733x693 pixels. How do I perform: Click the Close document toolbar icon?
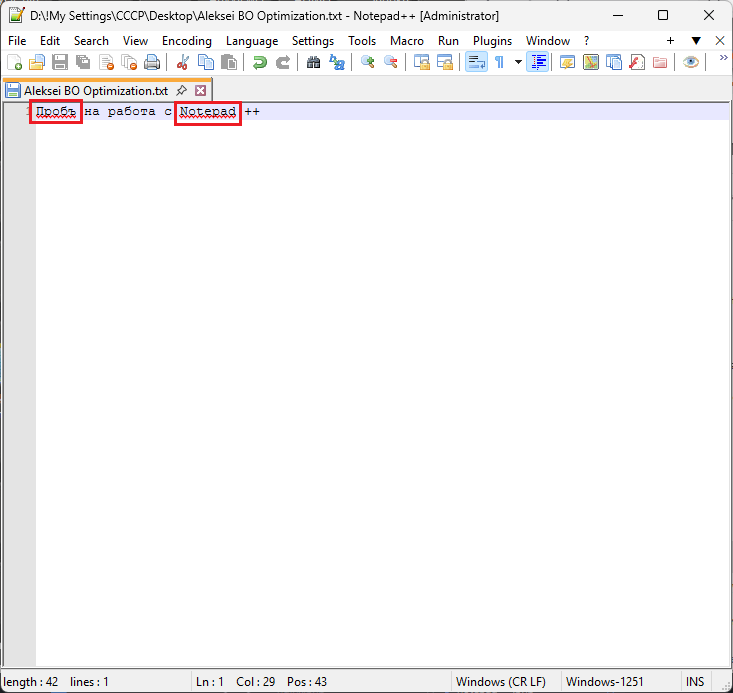(x=107, y=62)
